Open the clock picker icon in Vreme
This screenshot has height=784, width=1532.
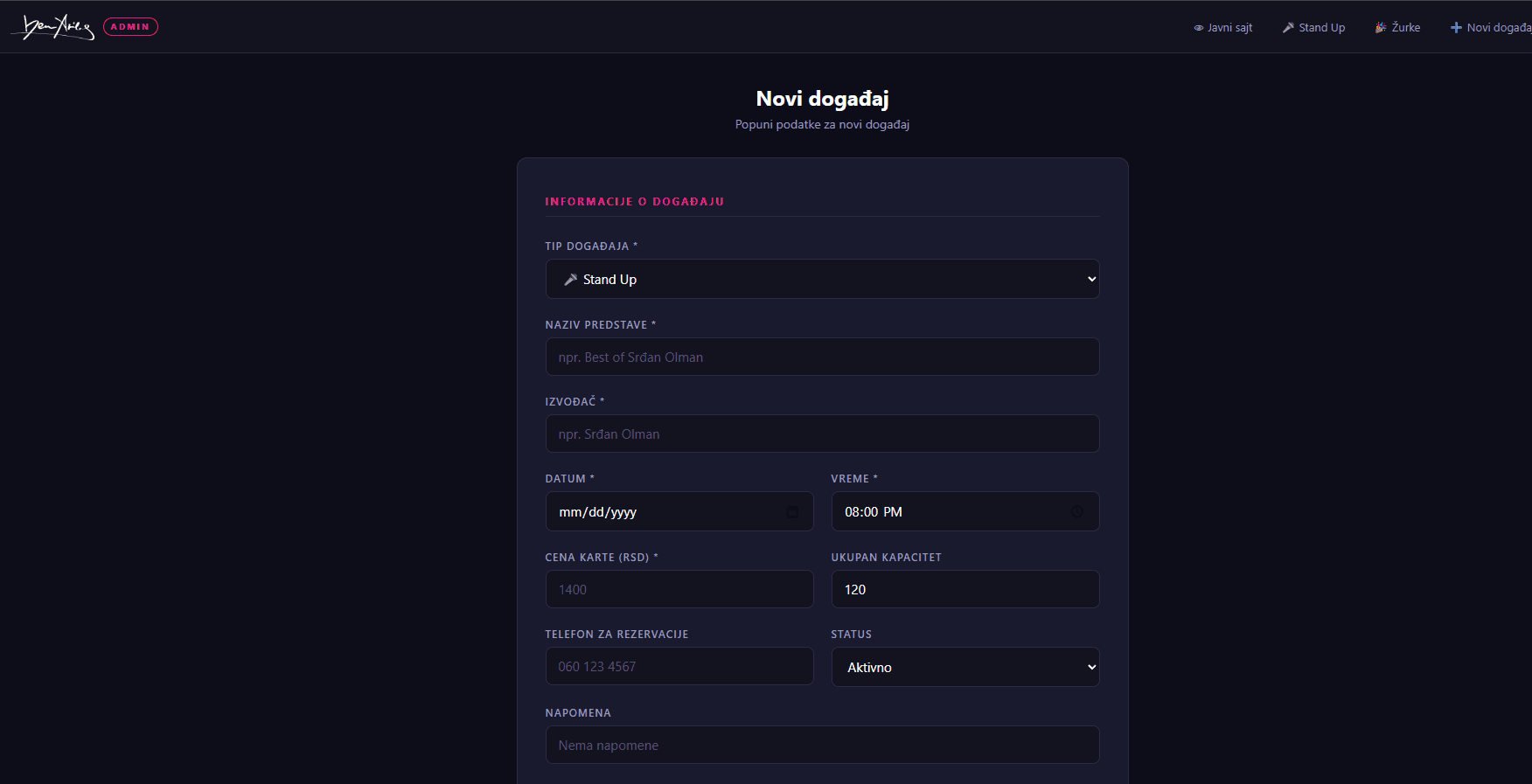coord(1077,512)
